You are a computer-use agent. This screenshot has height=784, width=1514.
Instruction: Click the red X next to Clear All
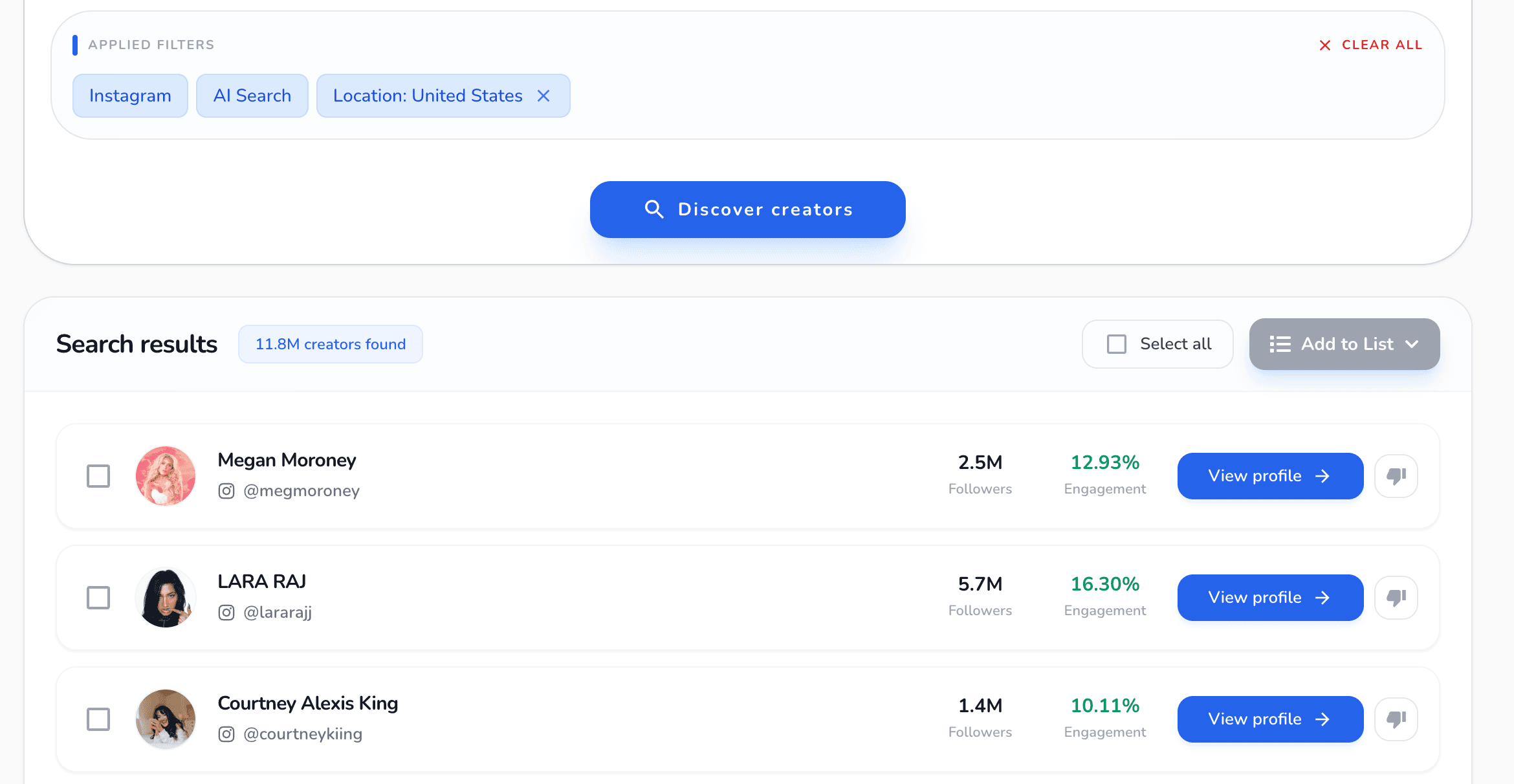(1325, 45)
